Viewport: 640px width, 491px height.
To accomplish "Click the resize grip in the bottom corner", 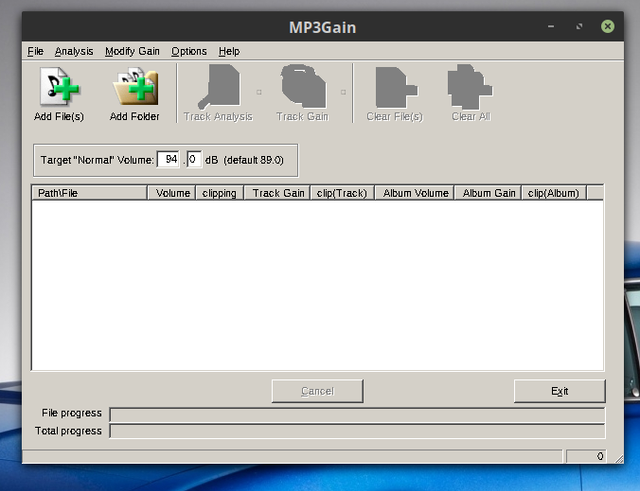I will pos(619,459).
